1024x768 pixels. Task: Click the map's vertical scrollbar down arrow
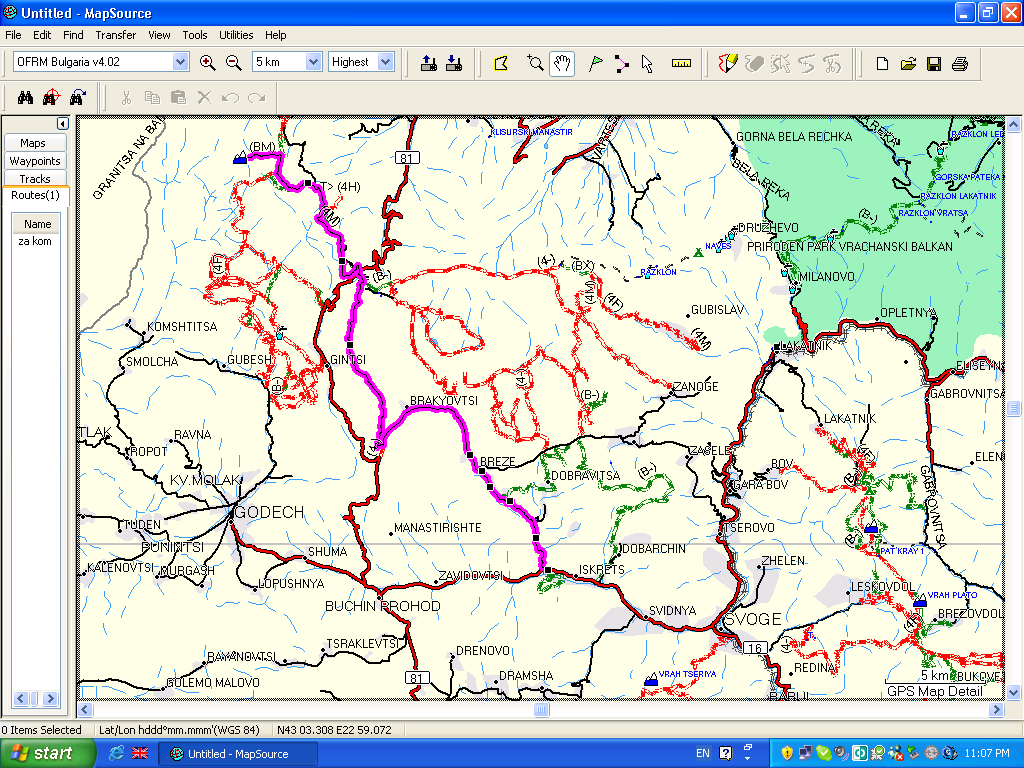(1013, 692)
